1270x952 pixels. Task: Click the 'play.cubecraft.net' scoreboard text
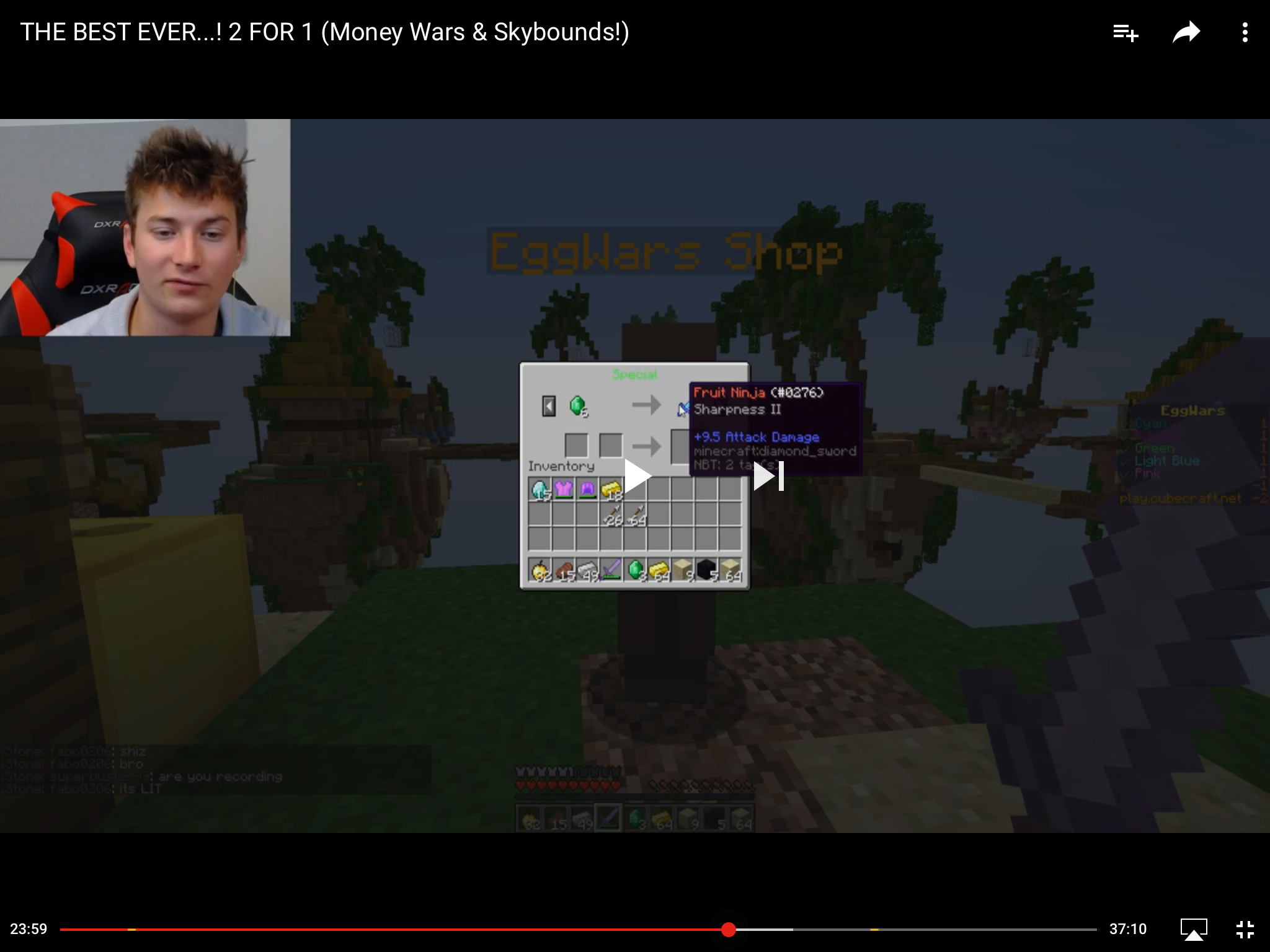pyautogui.click(x=1181, y=498)
